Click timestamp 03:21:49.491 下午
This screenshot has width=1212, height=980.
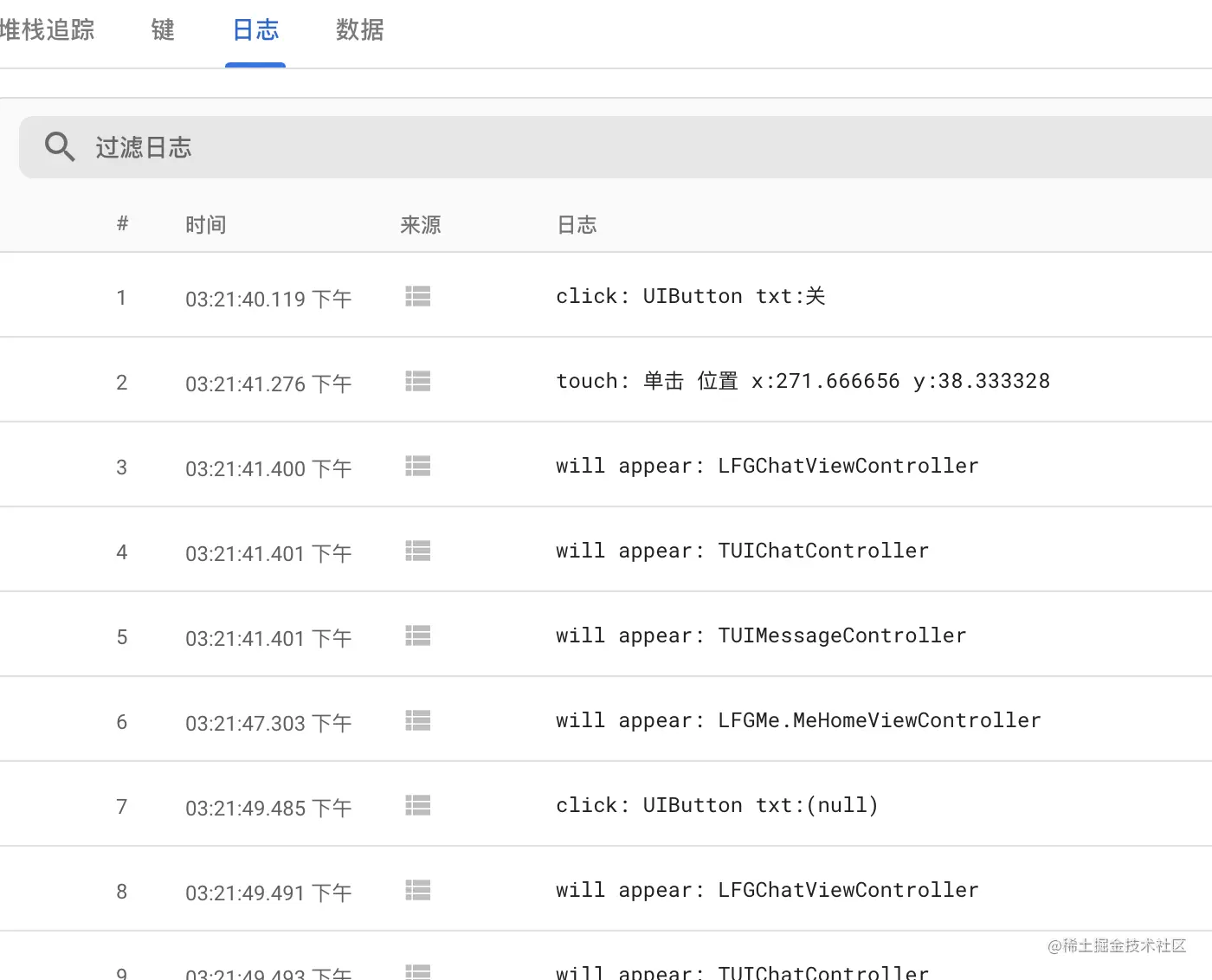coord(268,893)
